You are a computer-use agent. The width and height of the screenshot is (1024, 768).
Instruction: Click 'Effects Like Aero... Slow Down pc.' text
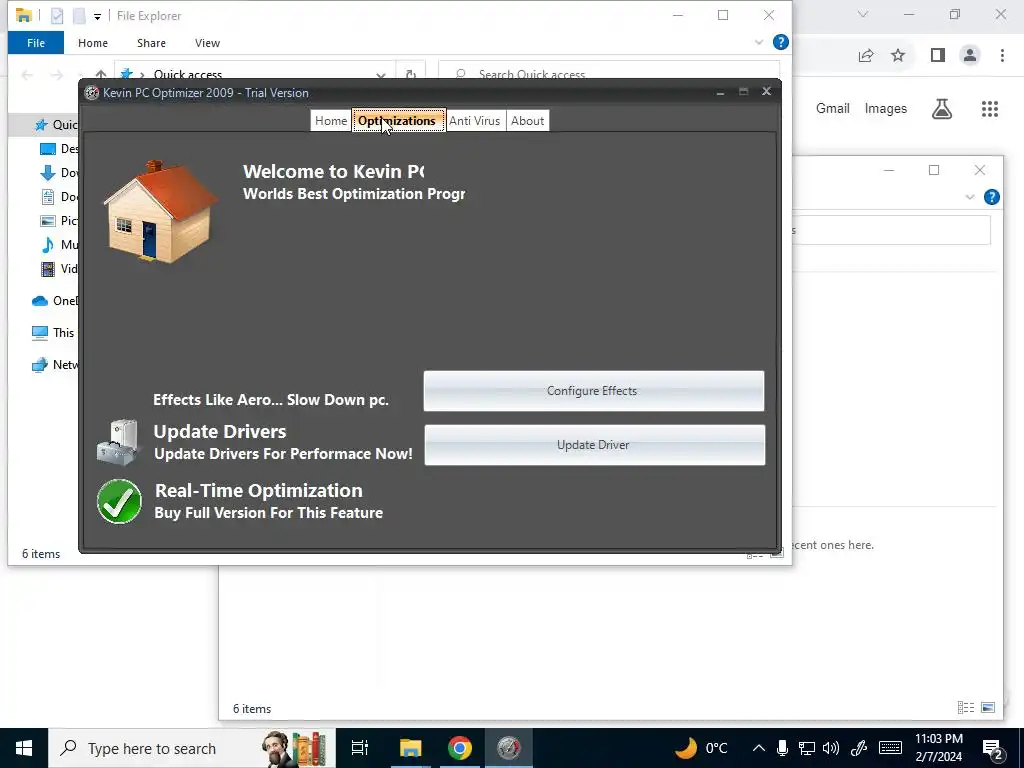coord(270,400)
